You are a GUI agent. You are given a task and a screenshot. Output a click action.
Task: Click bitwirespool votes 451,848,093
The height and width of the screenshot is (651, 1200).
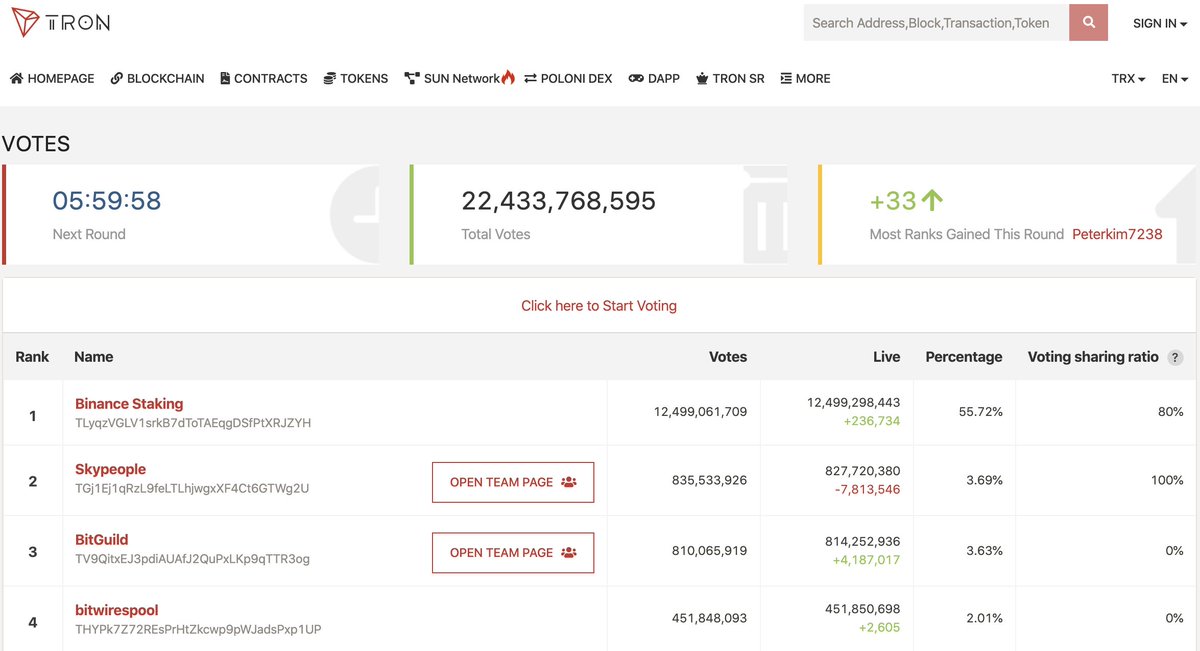(709, 618)
